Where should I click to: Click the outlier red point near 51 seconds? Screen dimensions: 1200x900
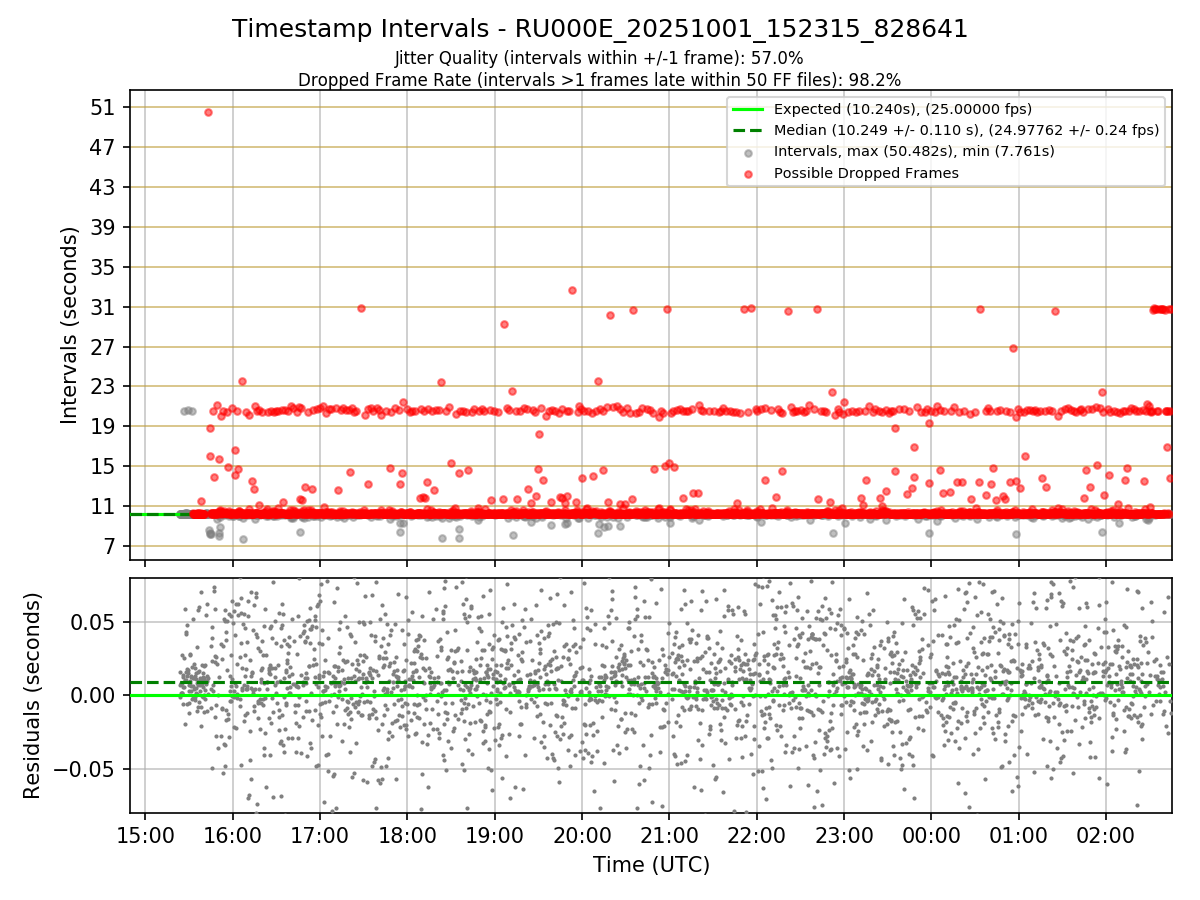tap(208, 112)
